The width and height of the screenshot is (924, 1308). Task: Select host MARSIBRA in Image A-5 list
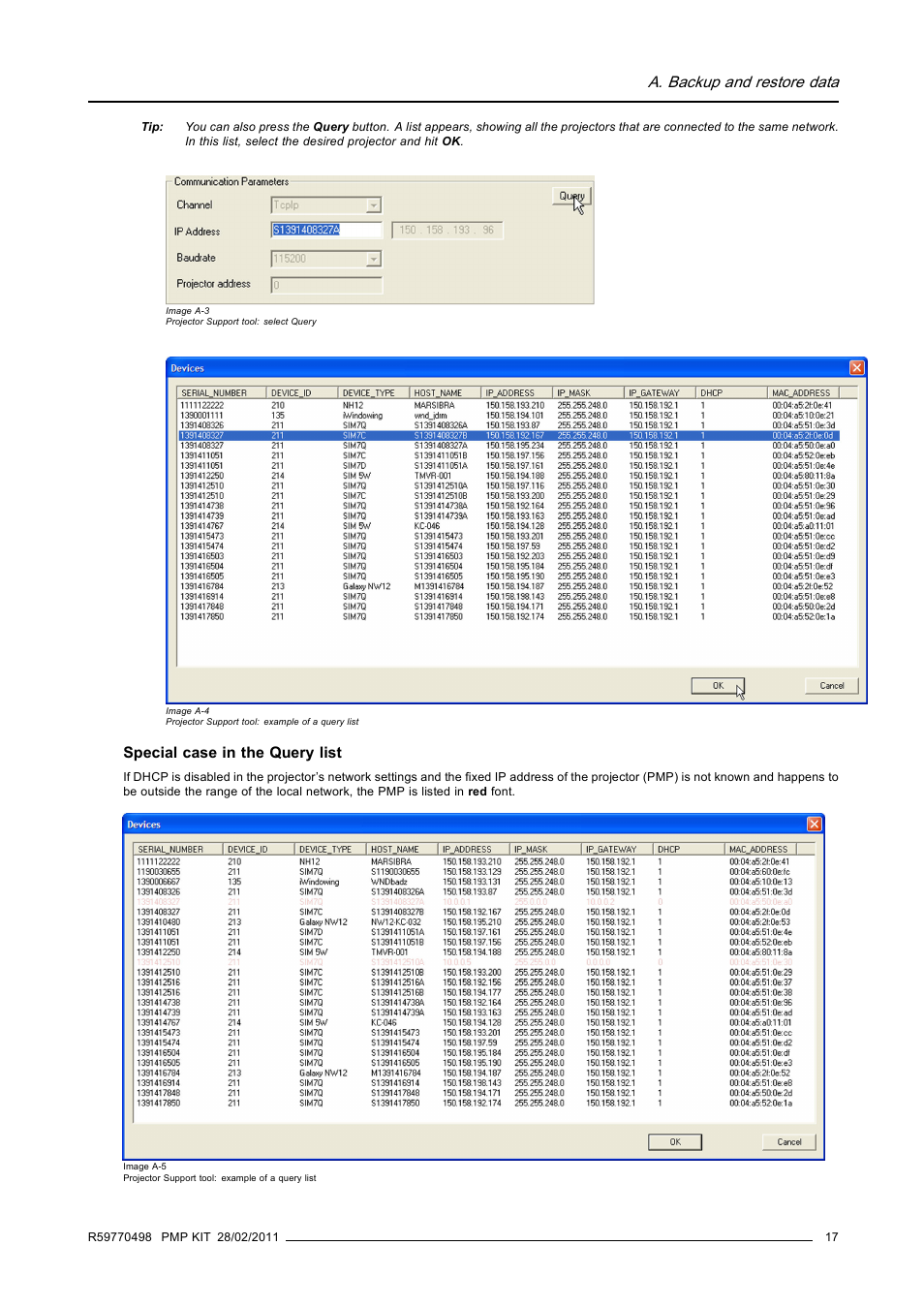point(391,861)
